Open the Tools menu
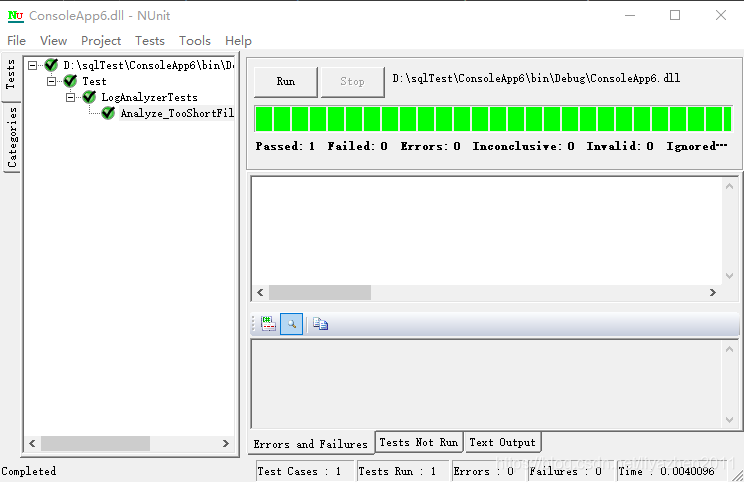Screen dimensions: 744x482 [195, 41]
